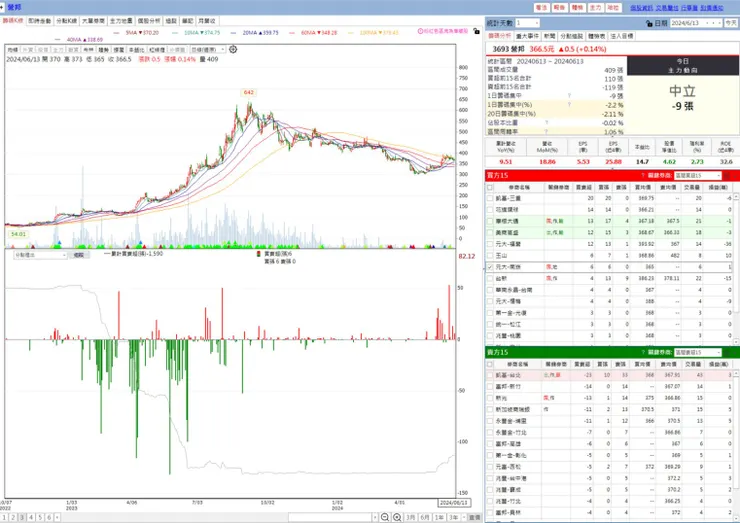The height and width of the screenshot is (523, 740).
Task: Click the 還原 button in sub-chart
Action: point(78,255)
